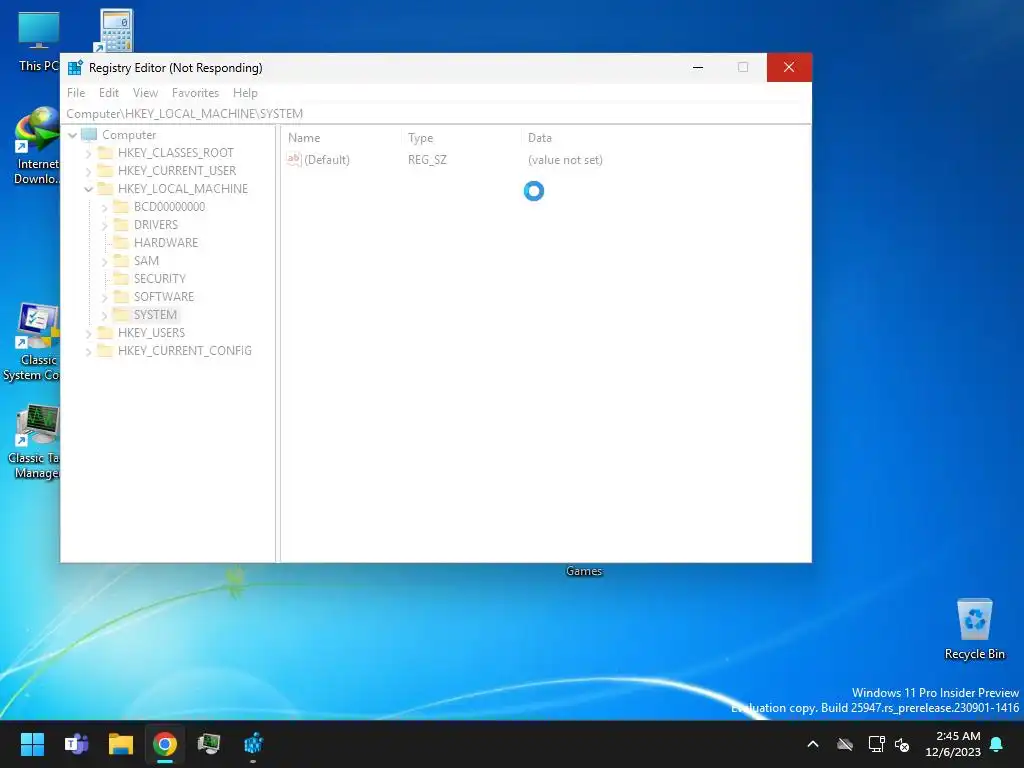Close the Registry Editor window

coord(789,67)
